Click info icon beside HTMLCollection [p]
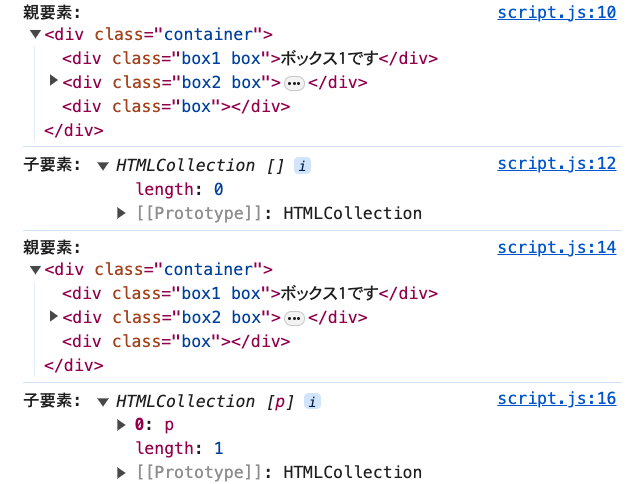This screenshot has height=484, width=631. (x=312, y=401)
